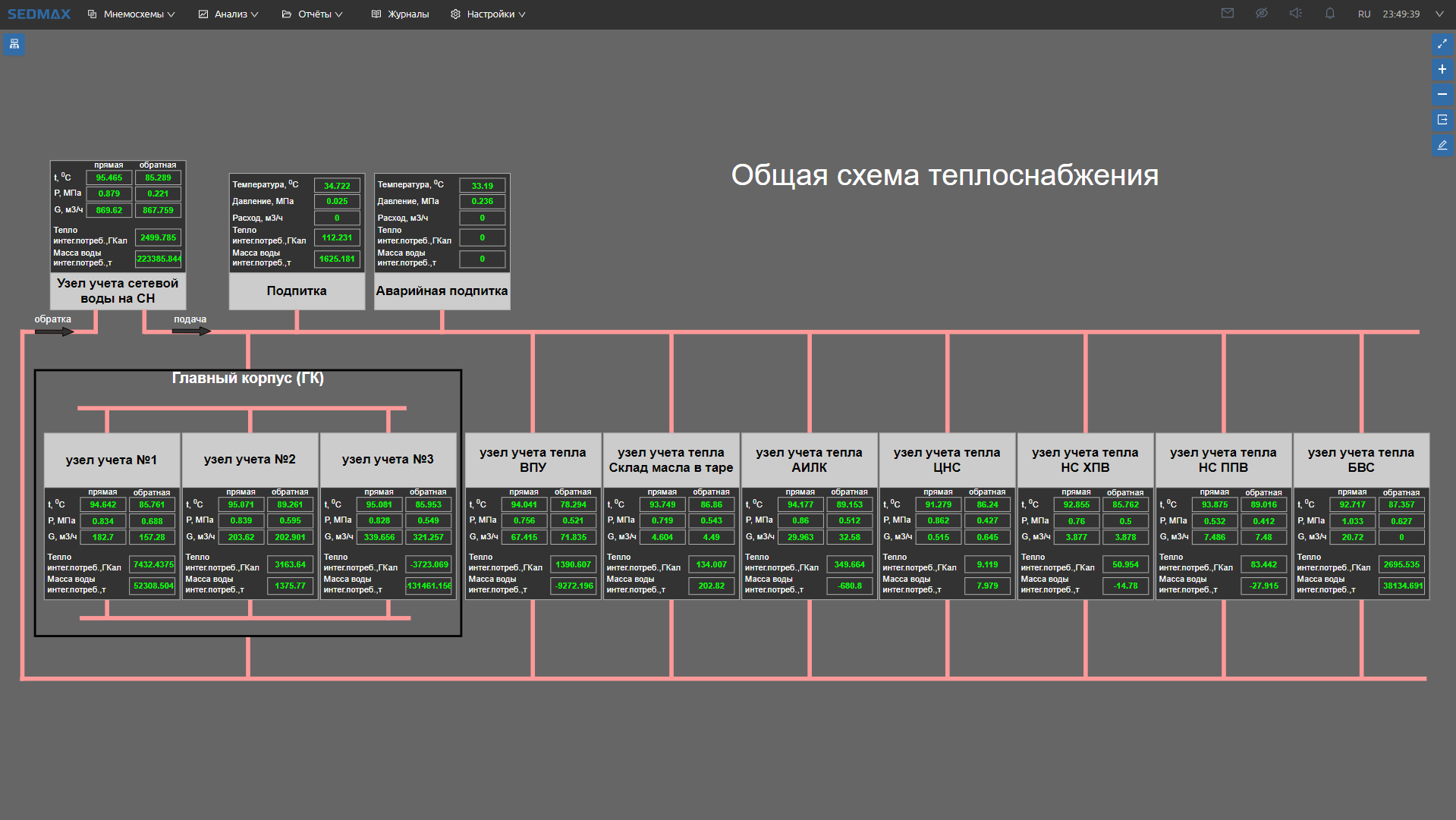Open the Журналы menu item
Image resolution: width=1456 pixels, height=820 pixels.
coord(400,14)
